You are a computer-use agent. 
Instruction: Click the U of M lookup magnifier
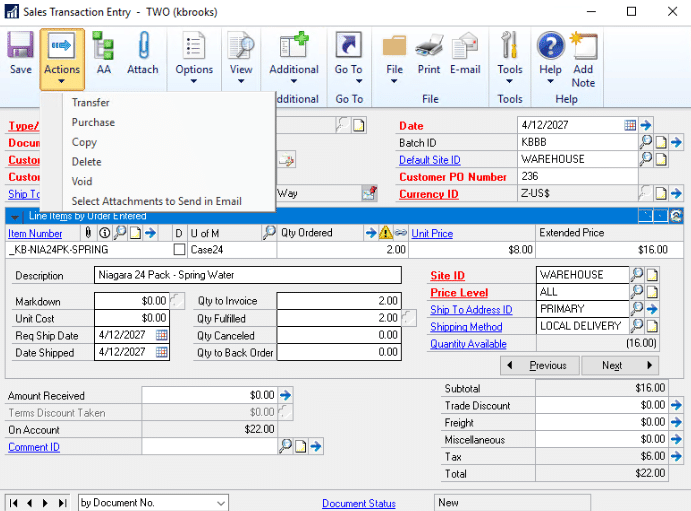(269, 233)
